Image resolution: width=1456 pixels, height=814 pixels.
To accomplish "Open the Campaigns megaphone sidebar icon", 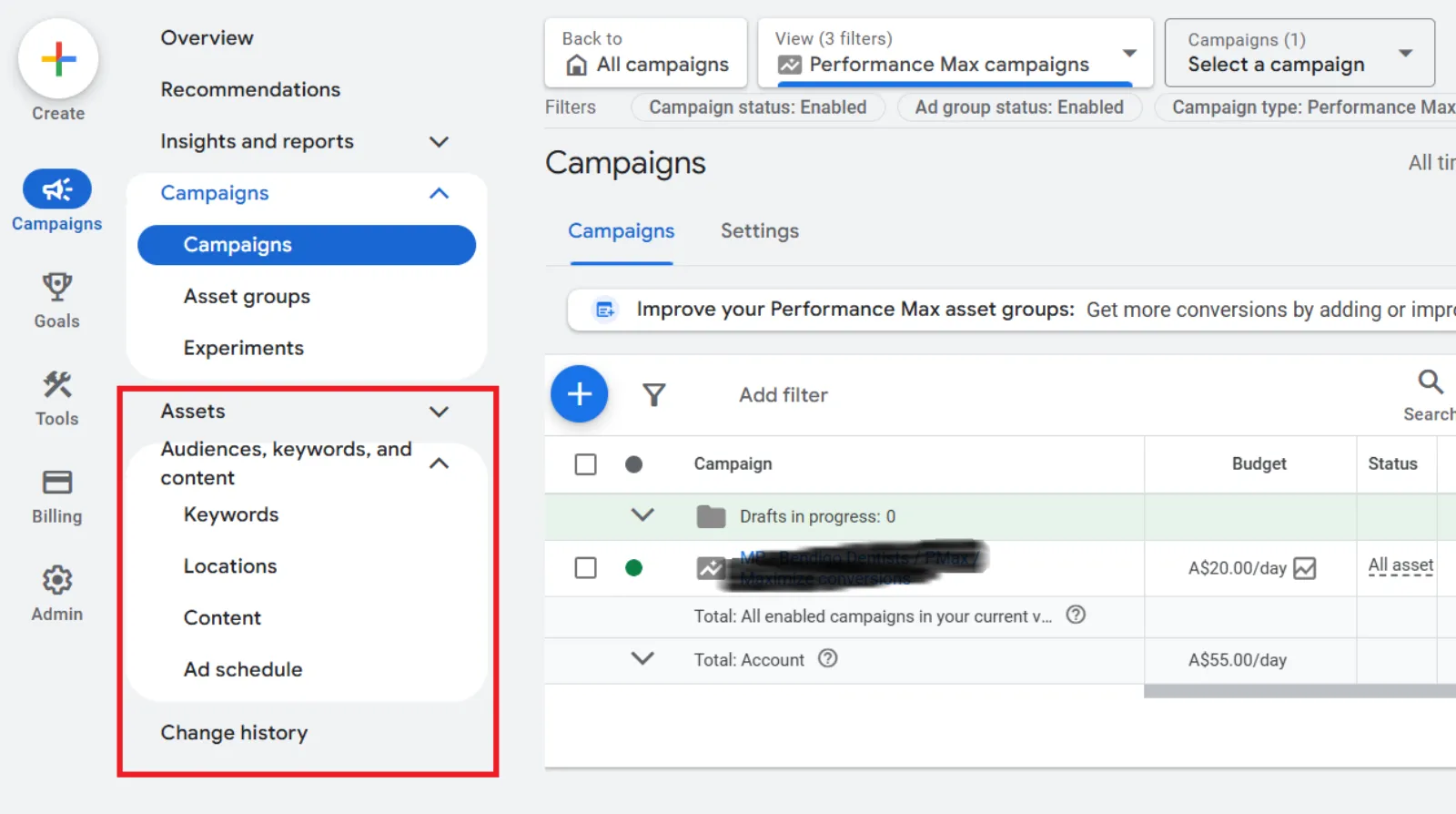I will [x=57, y=189].
